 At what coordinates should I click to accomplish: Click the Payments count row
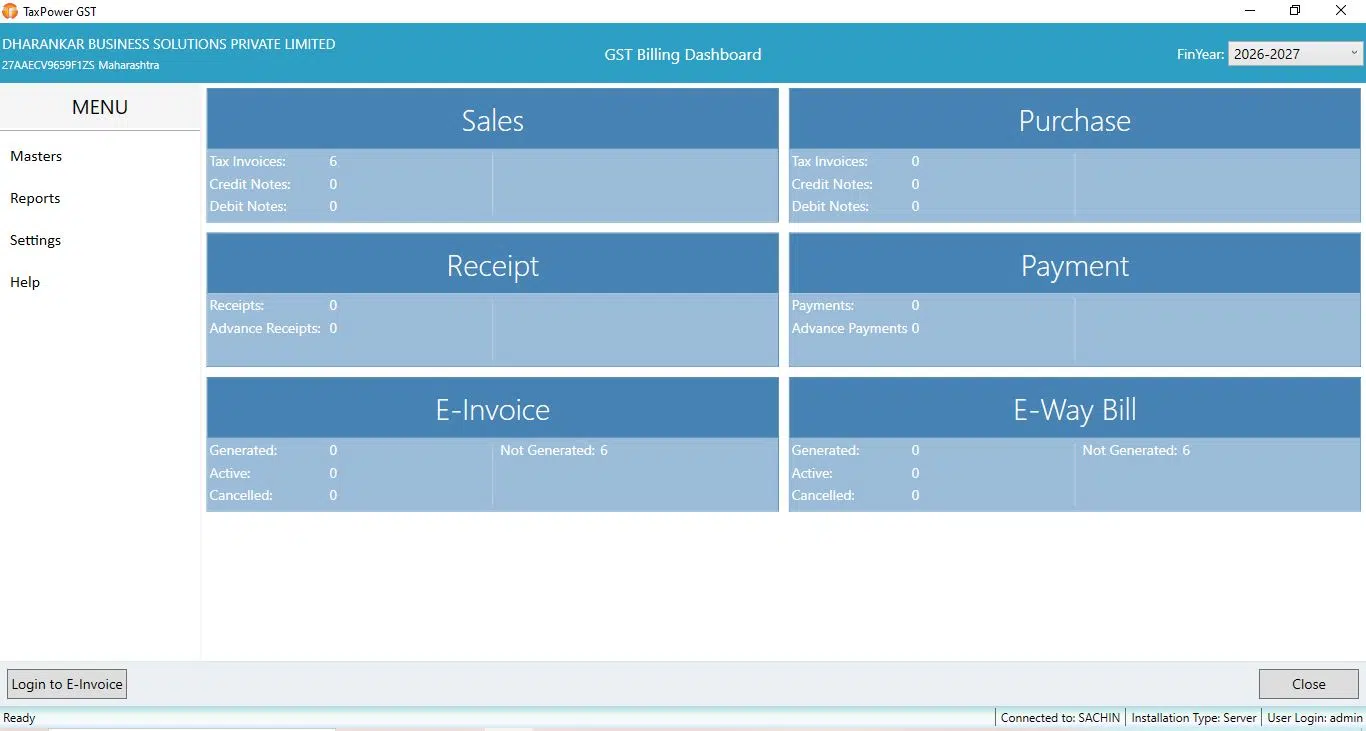coord(855,305)
